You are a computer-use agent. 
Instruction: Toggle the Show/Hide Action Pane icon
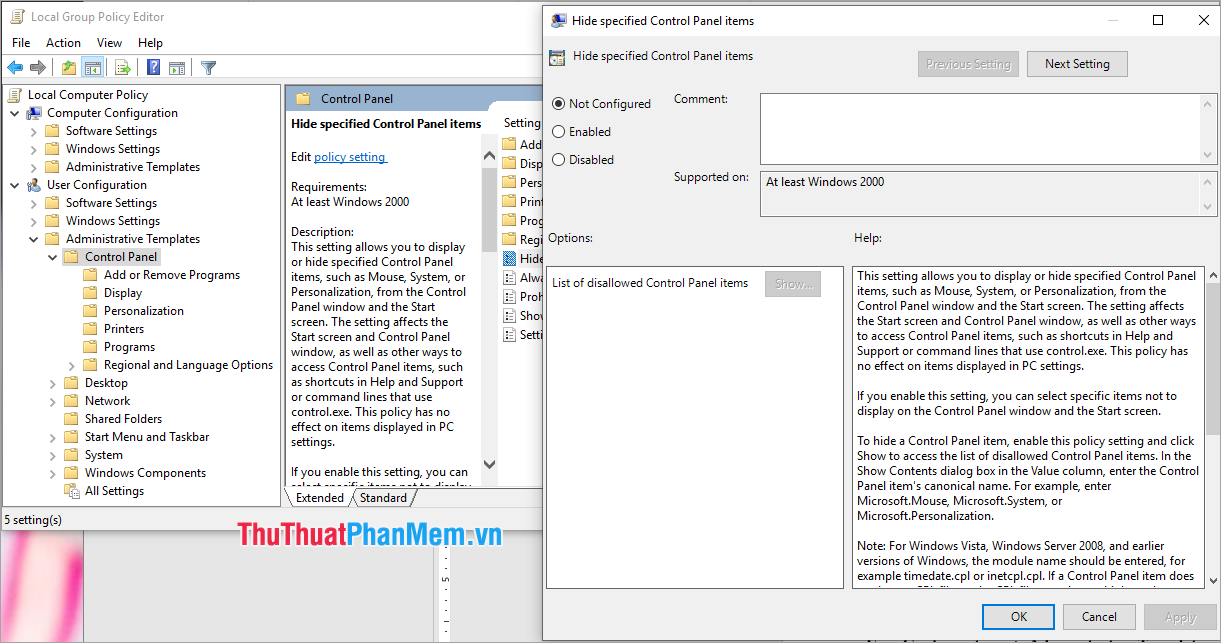[x=177, y=67]
